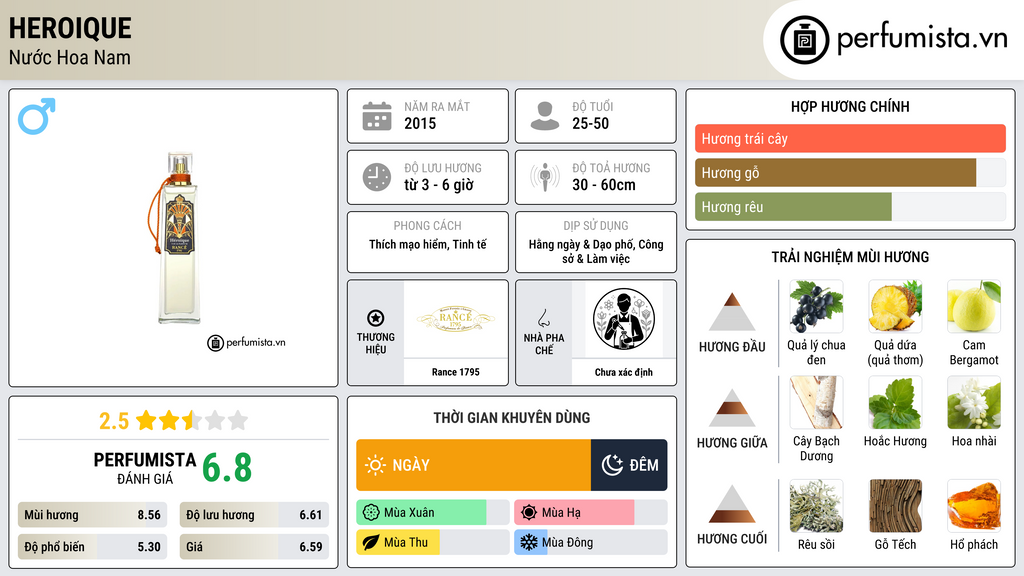The image size is (1024, 576).
Task: Click the 2.5 star rating number
Action: coord(114,421)
